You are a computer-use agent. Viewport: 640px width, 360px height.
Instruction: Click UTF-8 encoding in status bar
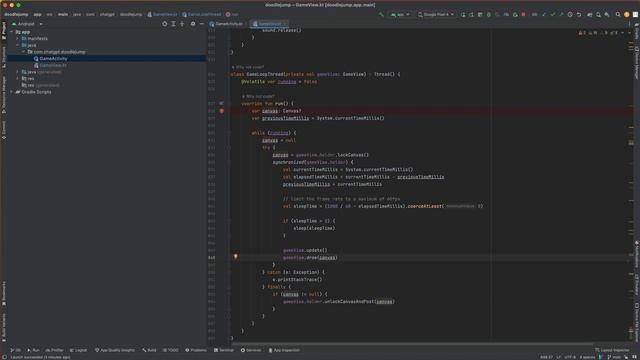coord(570,357)
